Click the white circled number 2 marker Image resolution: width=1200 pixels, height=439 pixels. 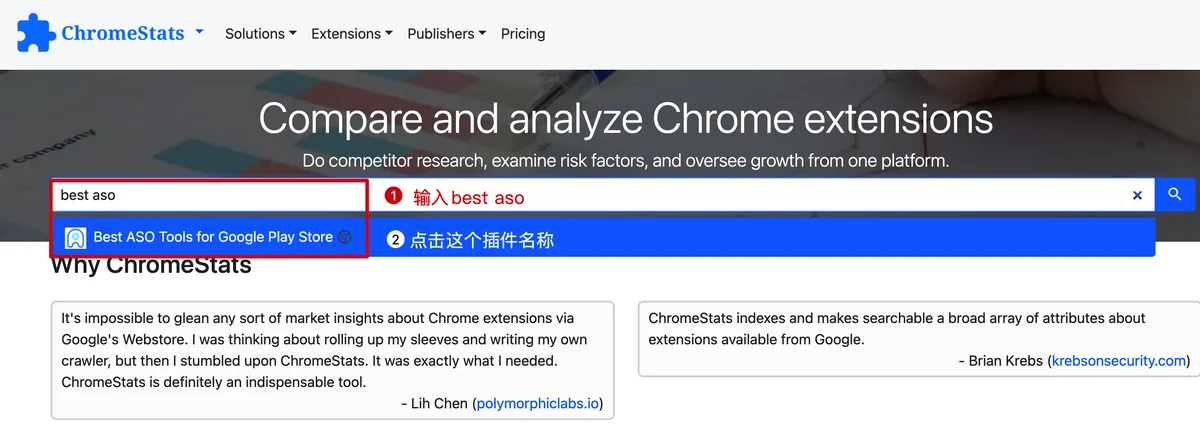pyautogui.click(x=396, y=240)
